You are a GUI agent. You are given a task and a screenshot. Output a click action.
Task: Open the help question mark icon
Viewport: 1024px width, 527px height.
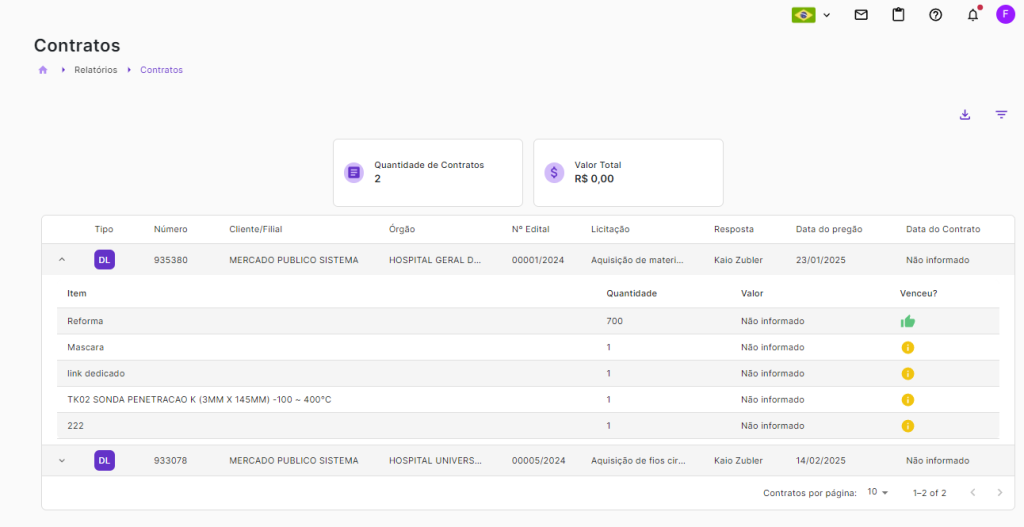click(x=936, y=15)
